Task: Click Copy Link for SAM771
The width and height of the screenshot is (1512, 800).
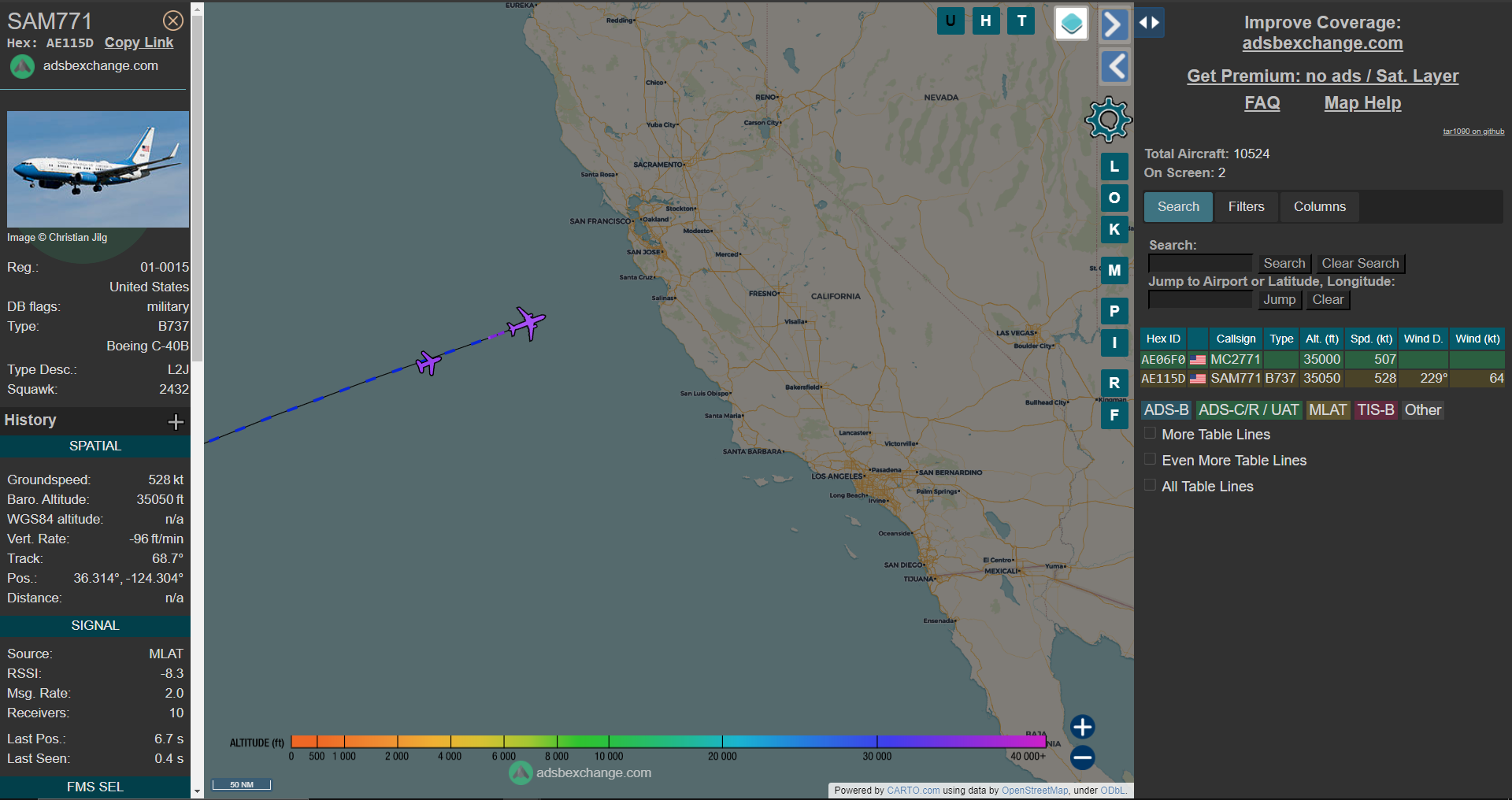Action: click(x=139, y=43)
